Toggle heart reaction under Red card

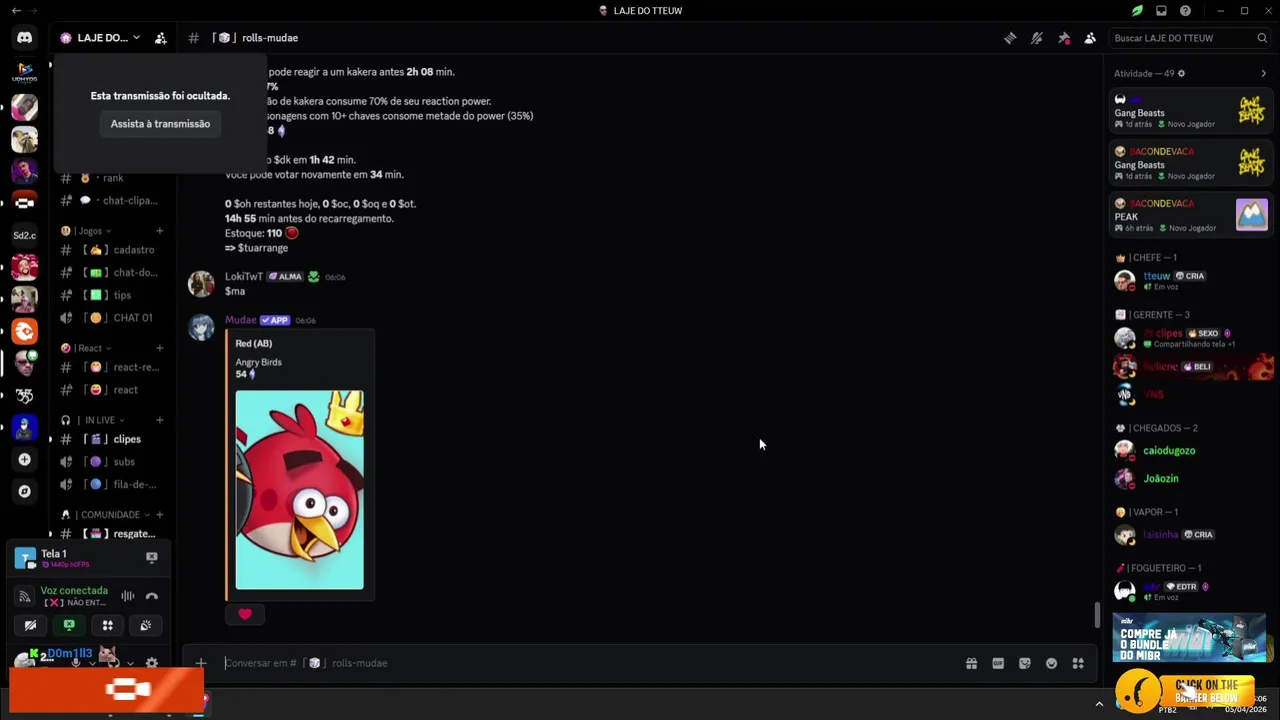pyautogui.click(x=245, y=614)
